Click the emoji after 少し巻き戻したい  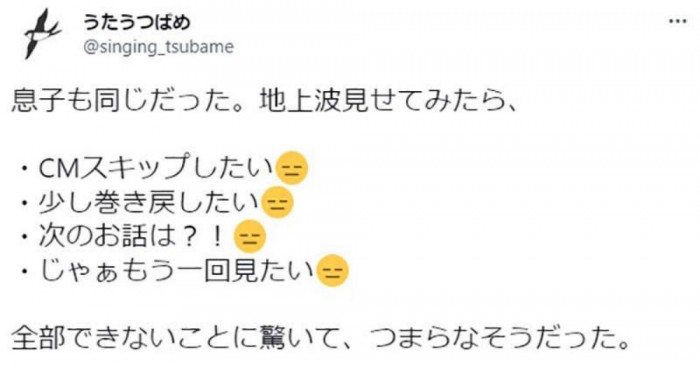(278, 202)
